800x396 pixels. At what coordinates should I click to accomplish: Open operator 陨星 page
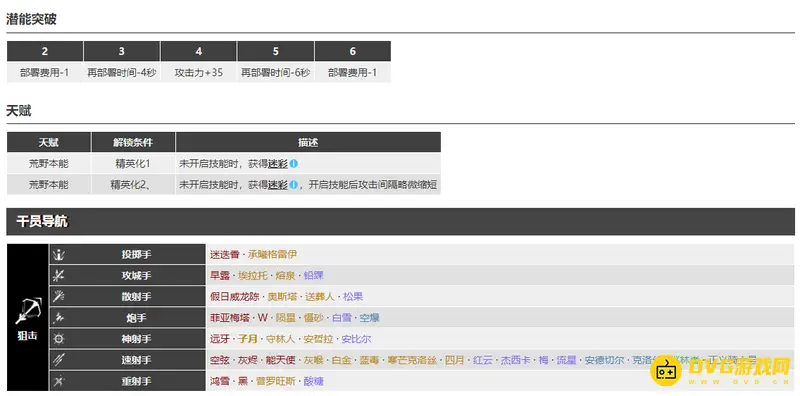pyautogui.click(x=286, y=318)
